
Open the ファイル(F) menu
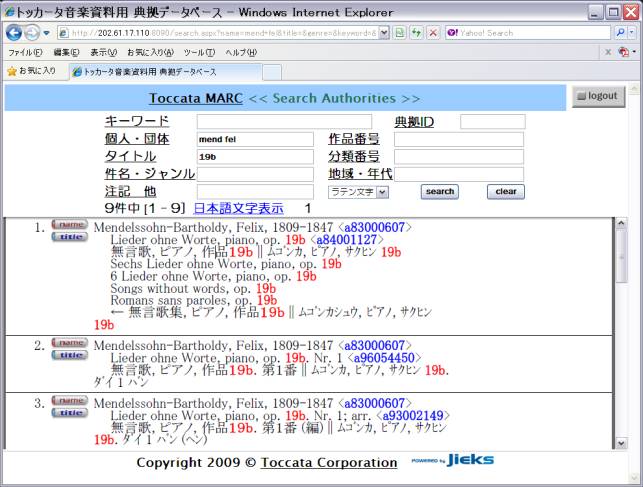[x=25, y=52]
